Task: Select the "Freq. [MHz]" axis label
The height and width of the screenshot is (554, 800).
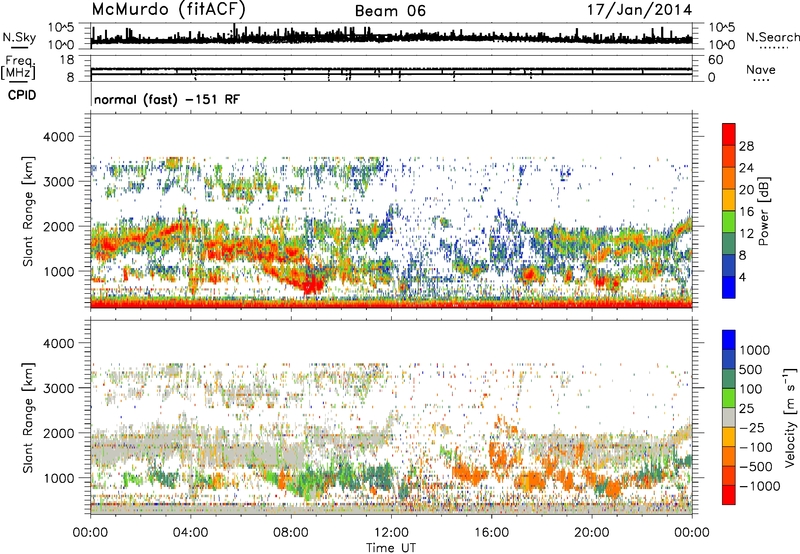Action: (18, 68)
